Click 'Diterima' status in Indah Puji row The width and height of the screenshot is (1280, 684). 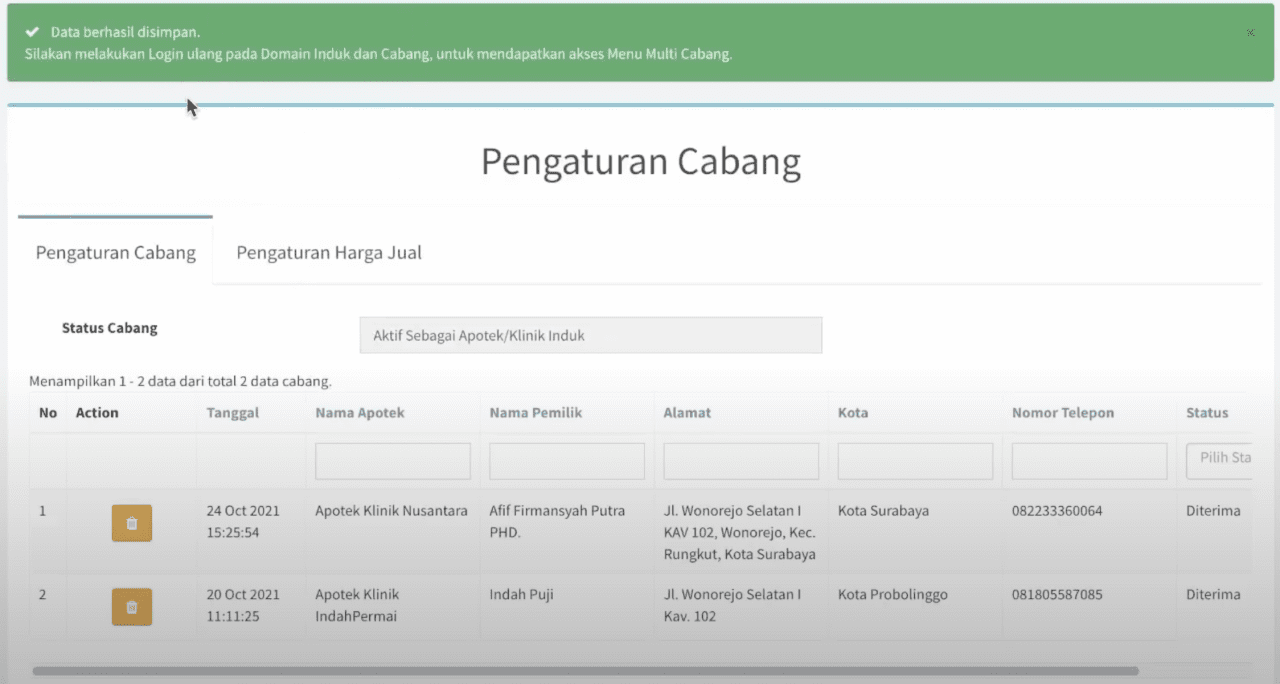coord(1213,595)
